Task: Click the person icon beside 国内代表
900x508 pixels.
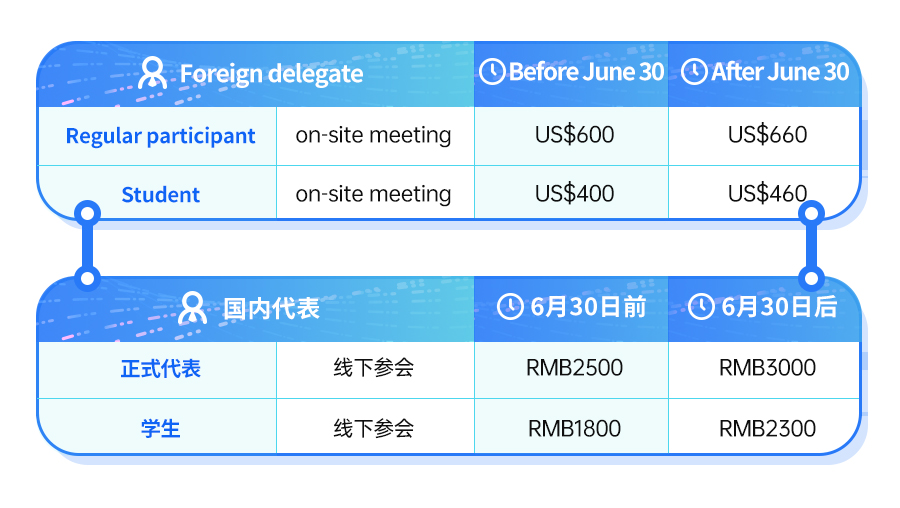Action: click(x=192, y=308)
